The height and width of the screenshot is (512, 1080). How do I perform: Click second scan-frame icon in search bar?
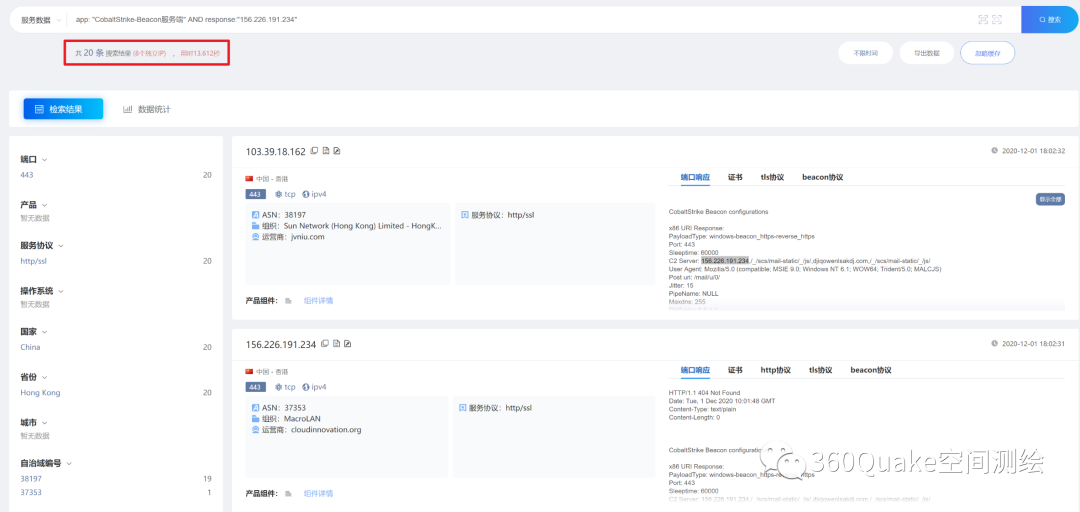point(997,20)
